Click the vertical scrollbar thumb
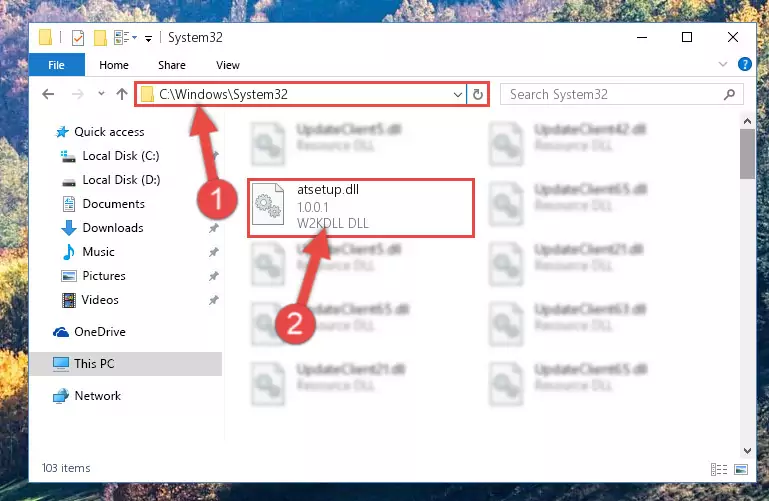 [747, 154]
